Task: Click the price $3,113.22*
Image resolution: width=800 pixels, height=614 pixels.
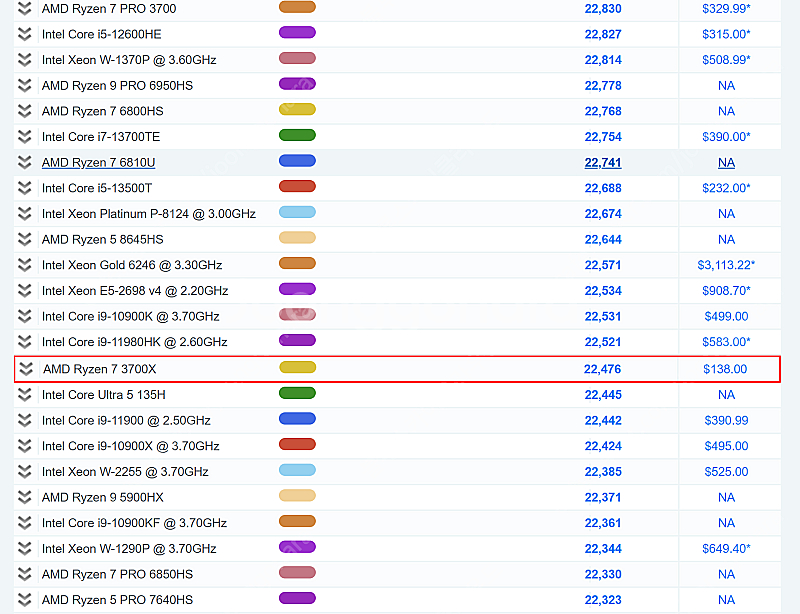Action: click(x=726, y=265)
